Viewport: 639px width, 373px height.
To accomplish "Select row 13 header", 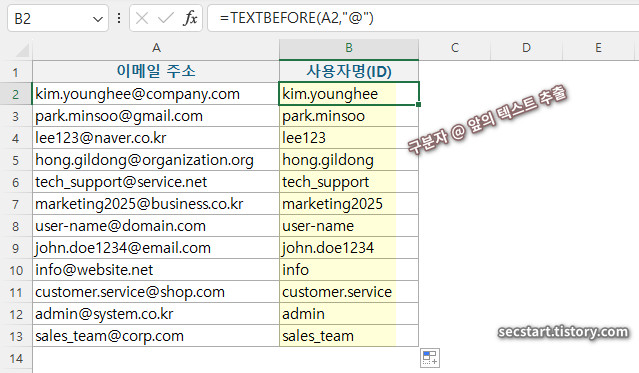I will click(15, 336).
